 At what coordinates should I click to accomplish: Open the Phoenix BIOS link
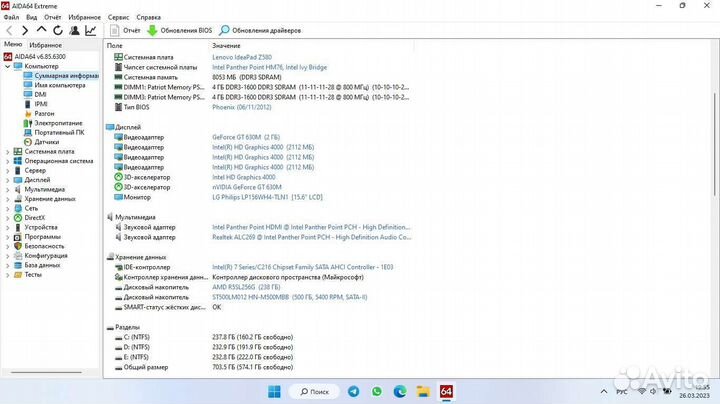[x=242, y=107]
